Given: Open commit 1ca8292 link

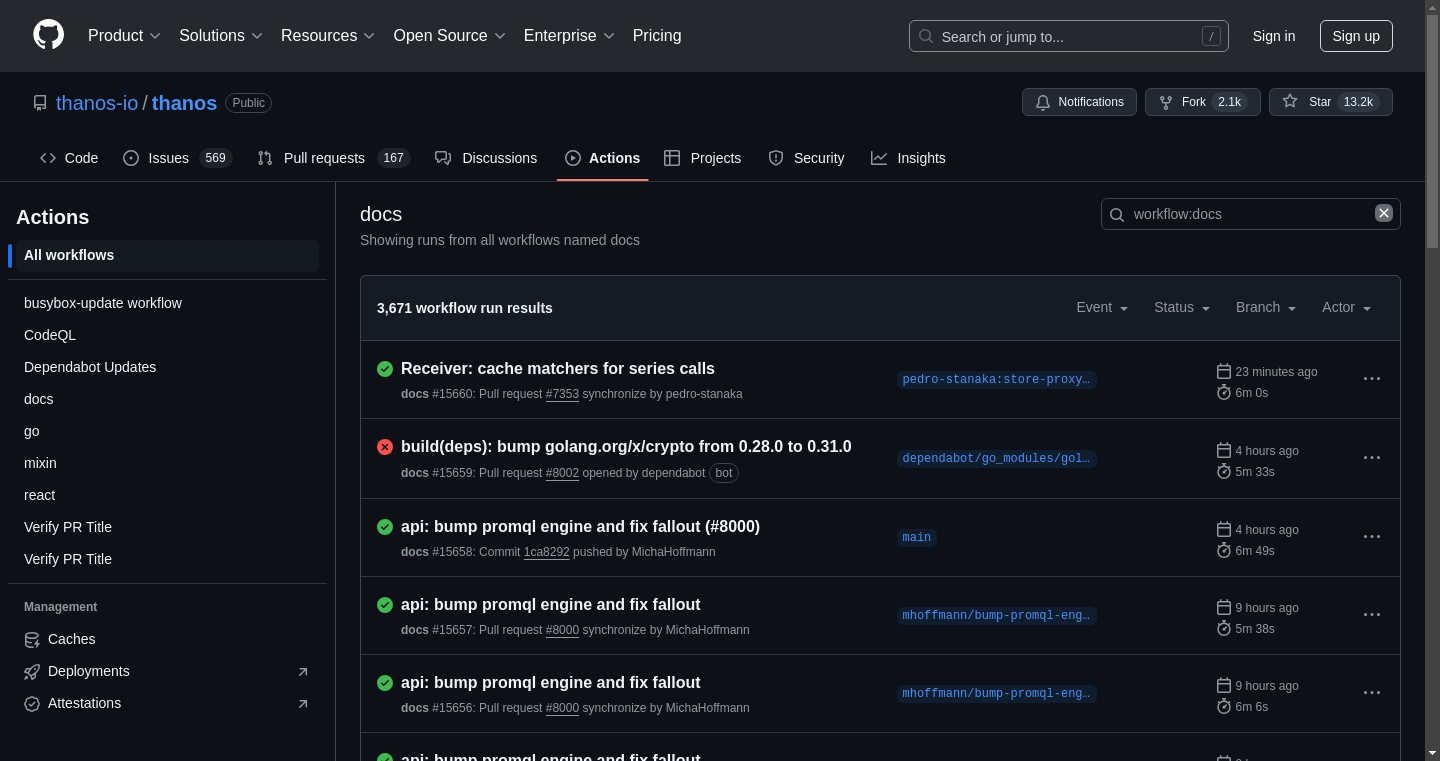Looking at the screenshot, I should point(547,552).
